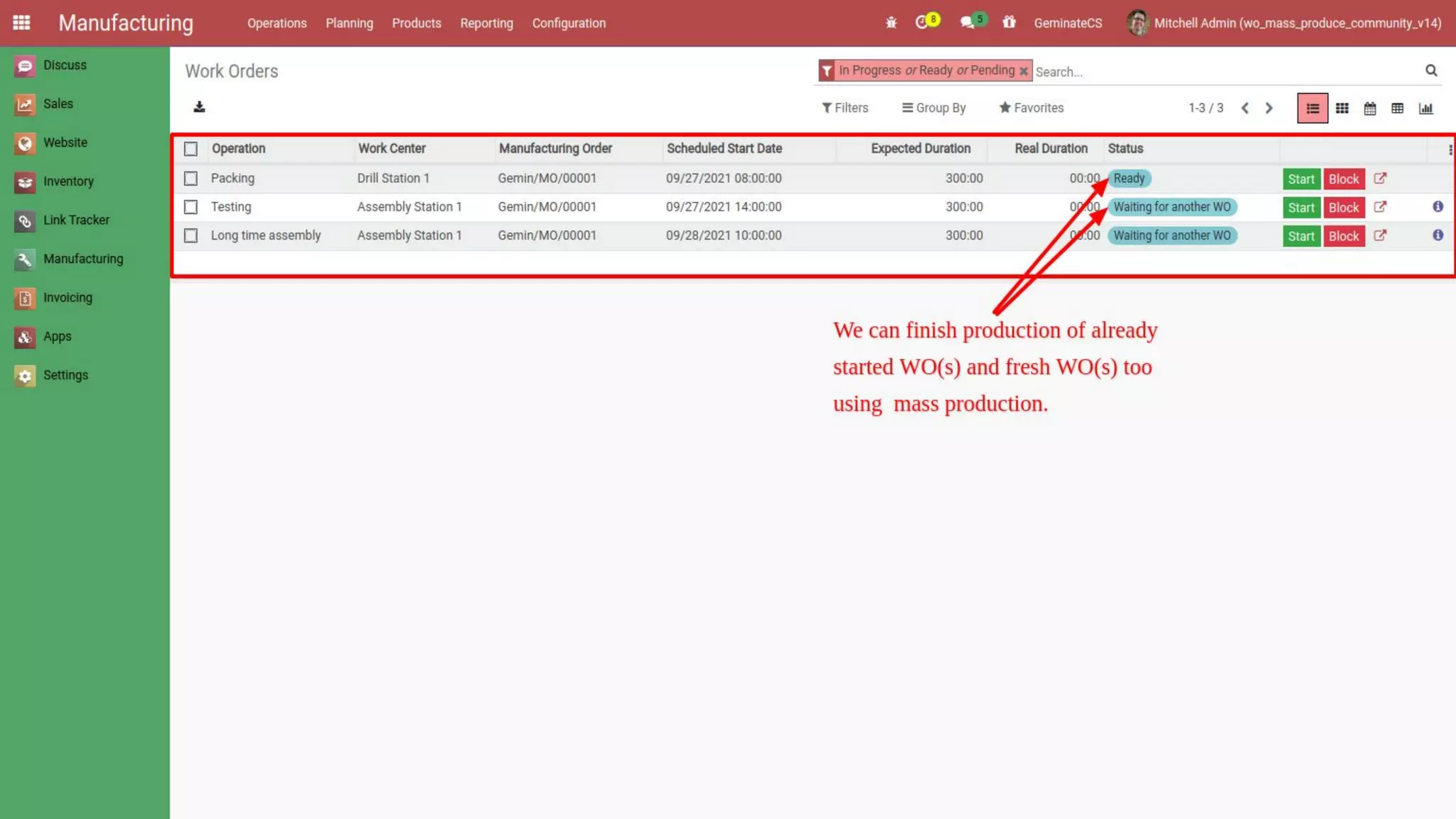Expand the Filters dropdown

pyautogui.click(x=845, y=108)
